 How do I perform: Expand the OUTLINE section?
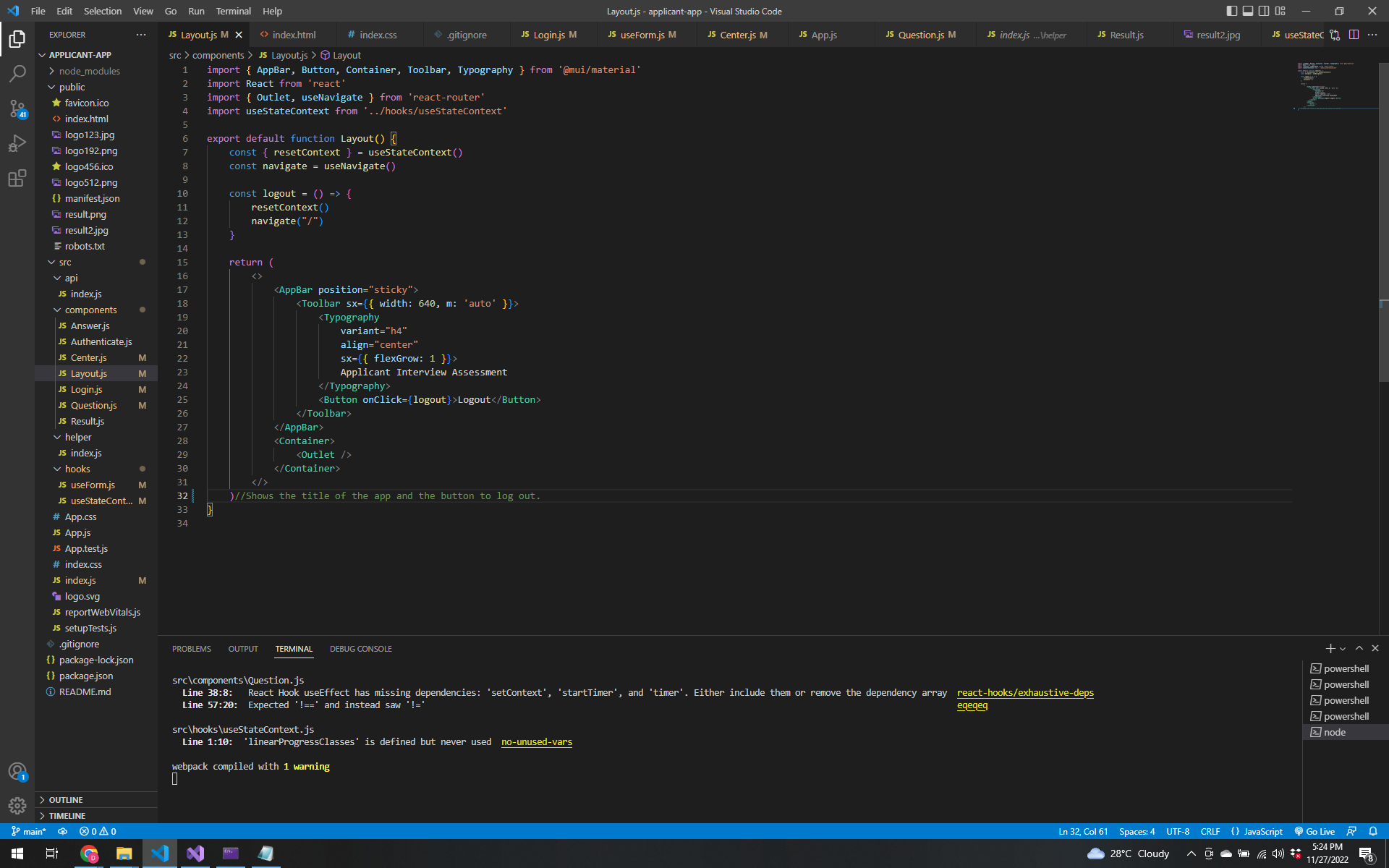[64, 799]
